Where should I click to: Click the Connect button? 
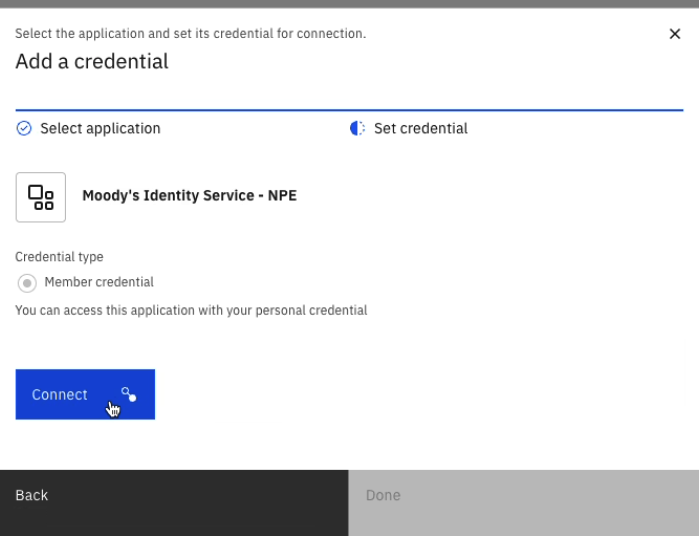click(85, 394)
